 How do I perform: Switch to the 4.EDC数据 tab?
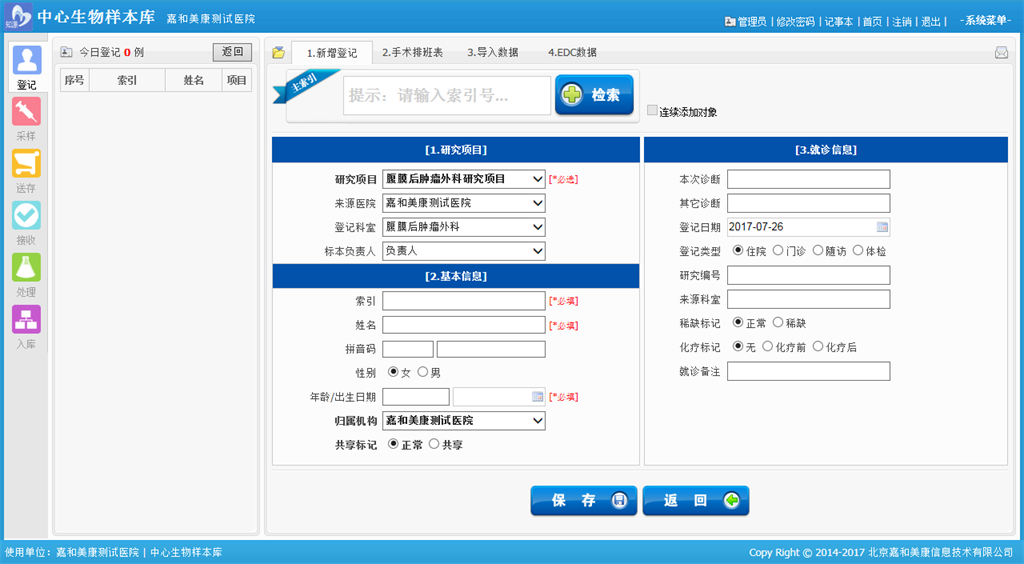[572, 52]
